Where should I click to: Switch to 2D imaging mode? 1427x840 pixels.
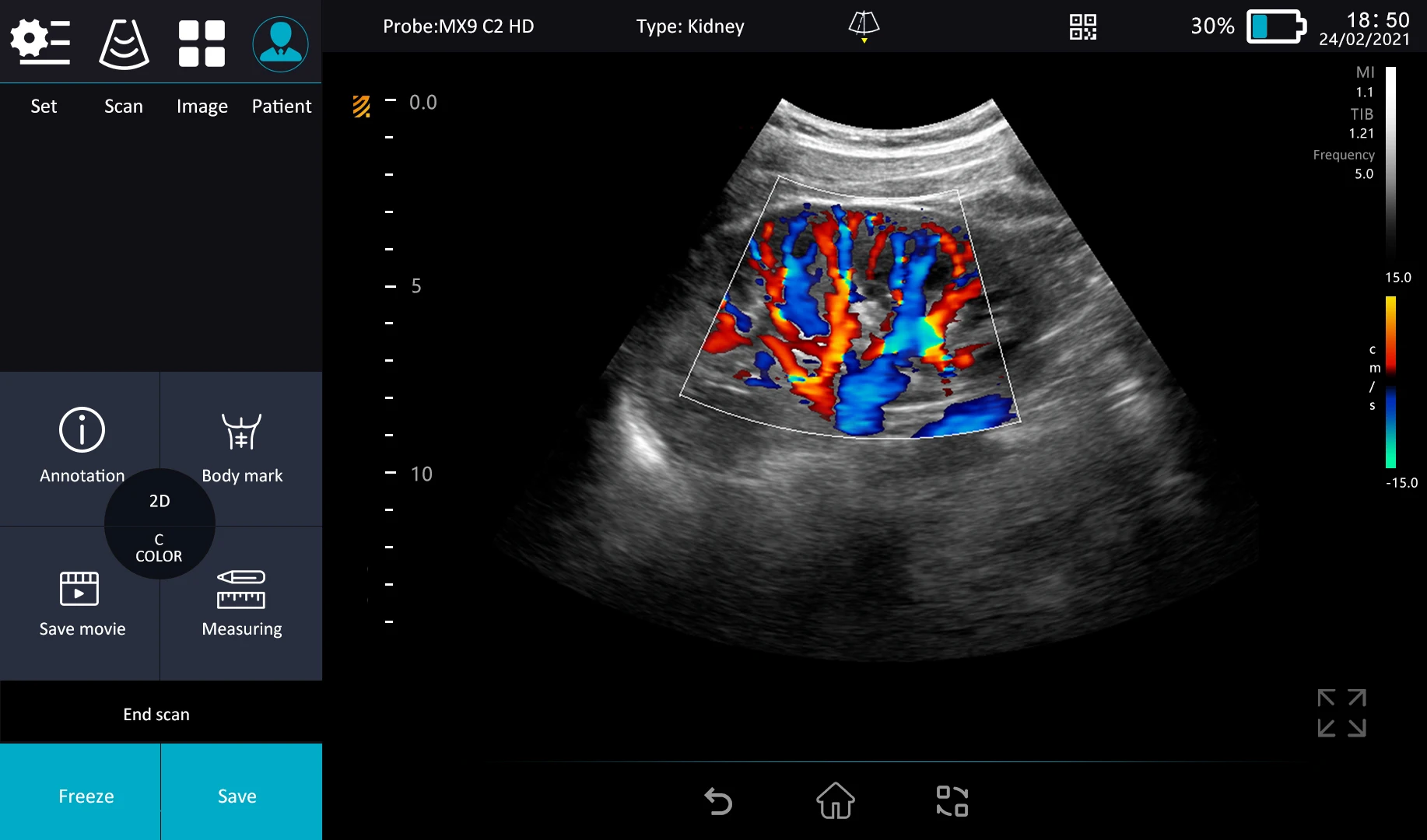coord(159,501)
